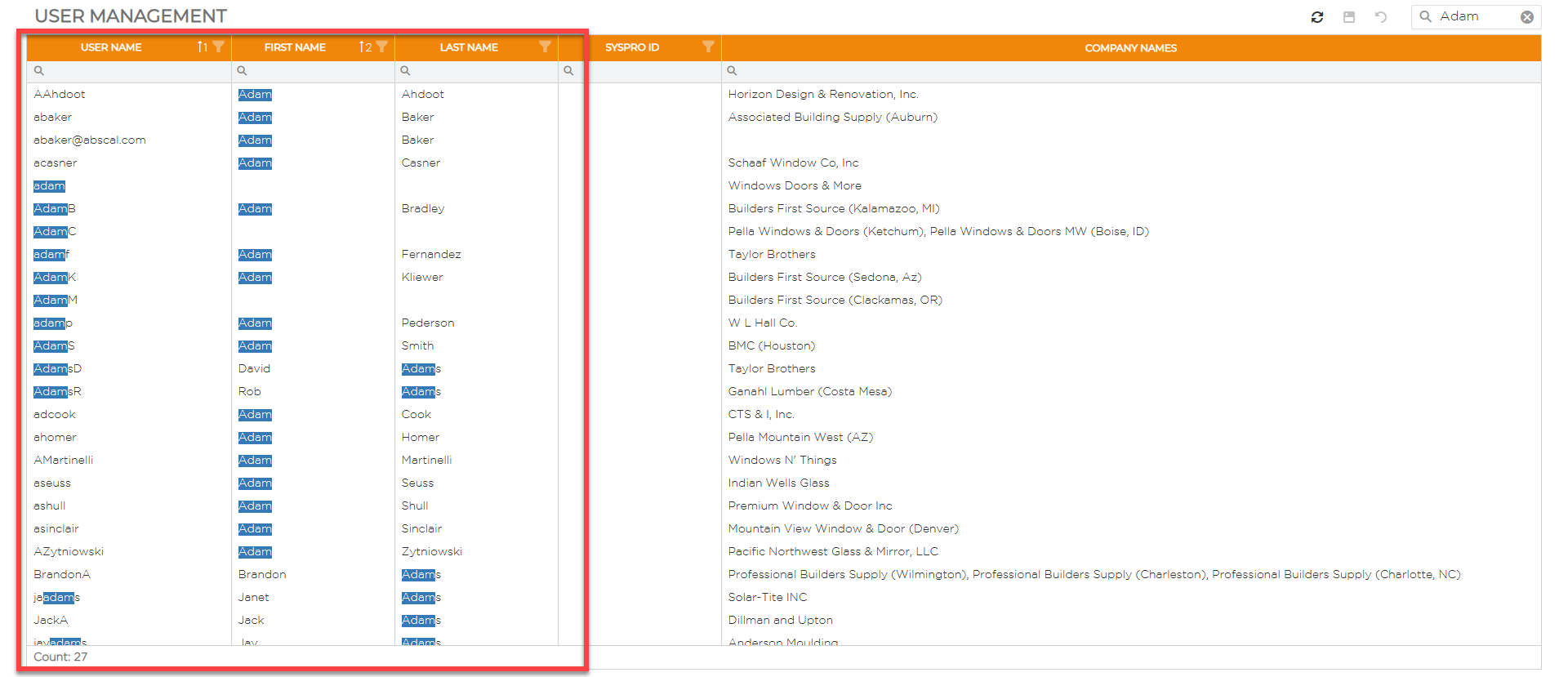The image size is (1568, 677).
Task: Click the Last Name filter input row
Action: pyautogui.click(x=476, y=71)
